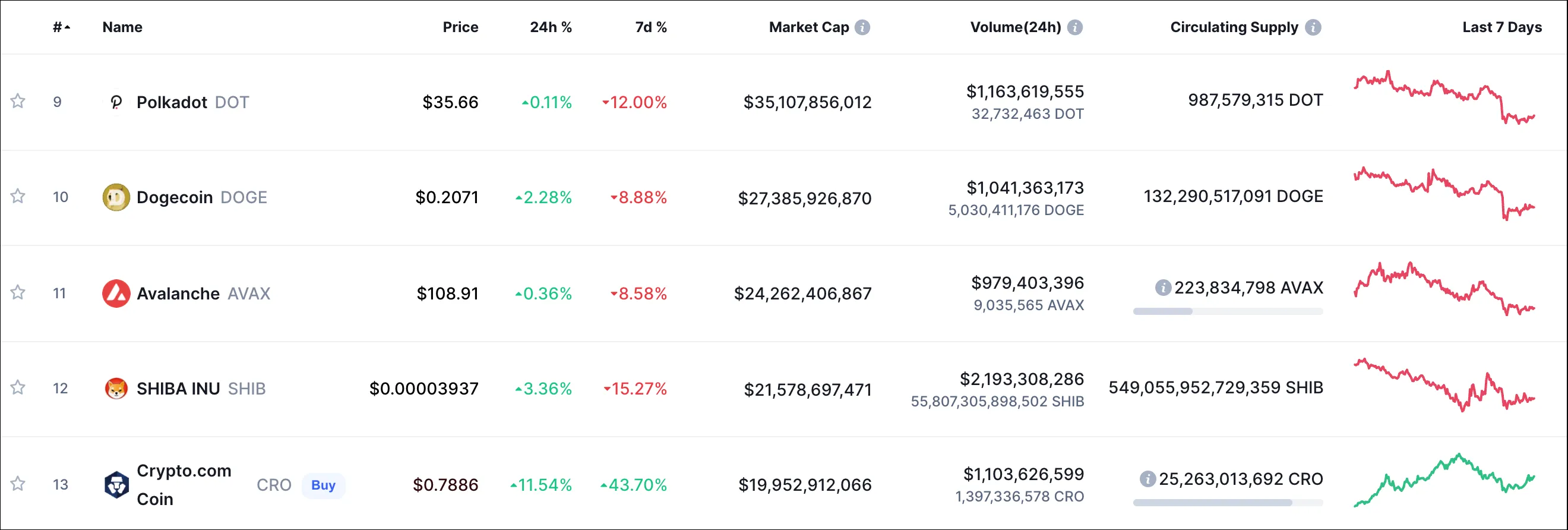This screenshot has width=1568, height=530.
Task: Open Crypto.com Coin 7-day green chart
Action: point(1444,480)
